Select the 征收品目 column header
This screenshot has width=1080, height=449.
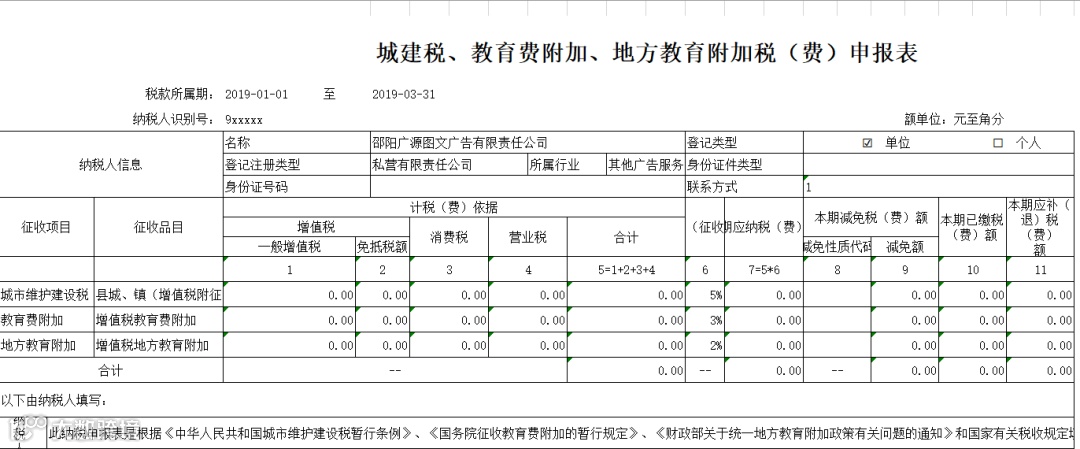pos(158,227)
